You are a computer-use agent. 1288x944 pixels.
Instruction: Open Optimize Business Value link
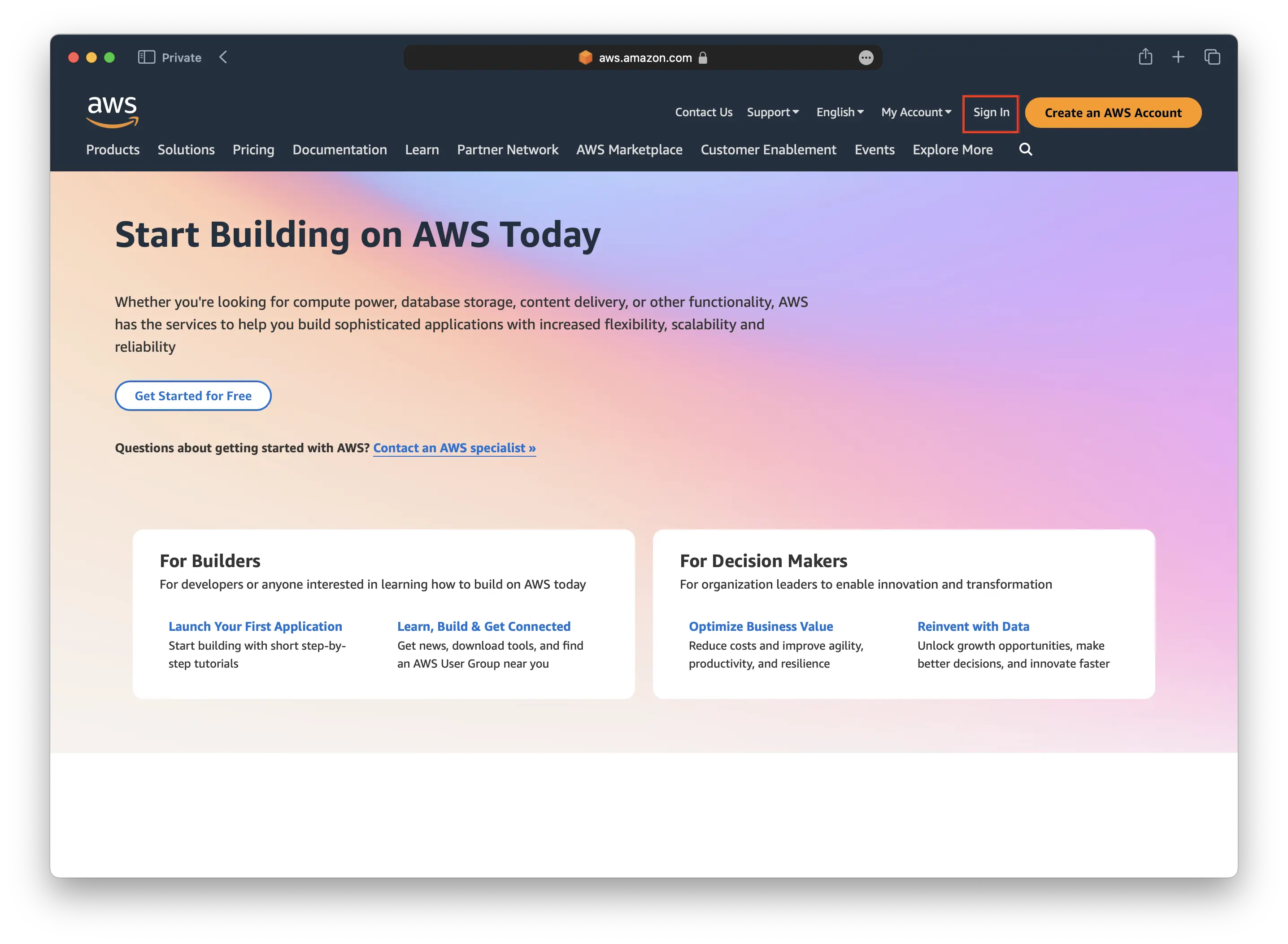point(761,626)
